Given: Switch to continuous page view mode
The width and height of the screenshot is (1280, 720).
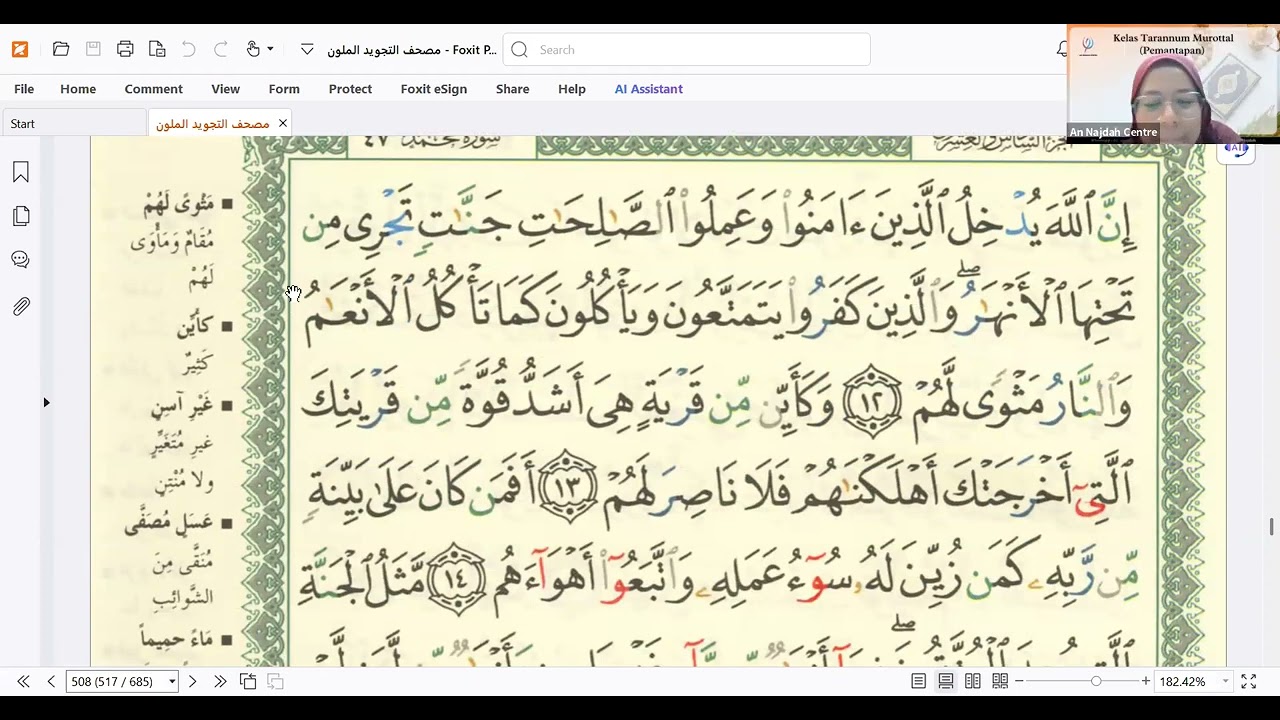Looking at the screenshot, I should point(945,681).
